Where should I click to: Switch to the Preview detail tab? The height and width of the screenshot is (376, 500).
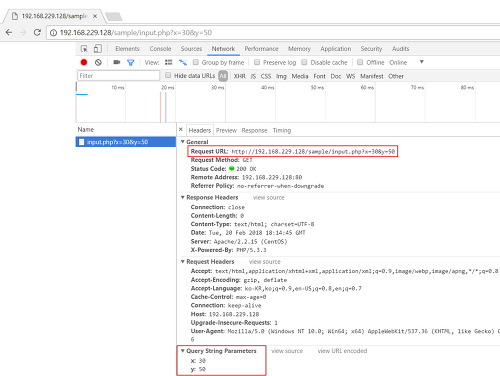click(x=226, y=130)
